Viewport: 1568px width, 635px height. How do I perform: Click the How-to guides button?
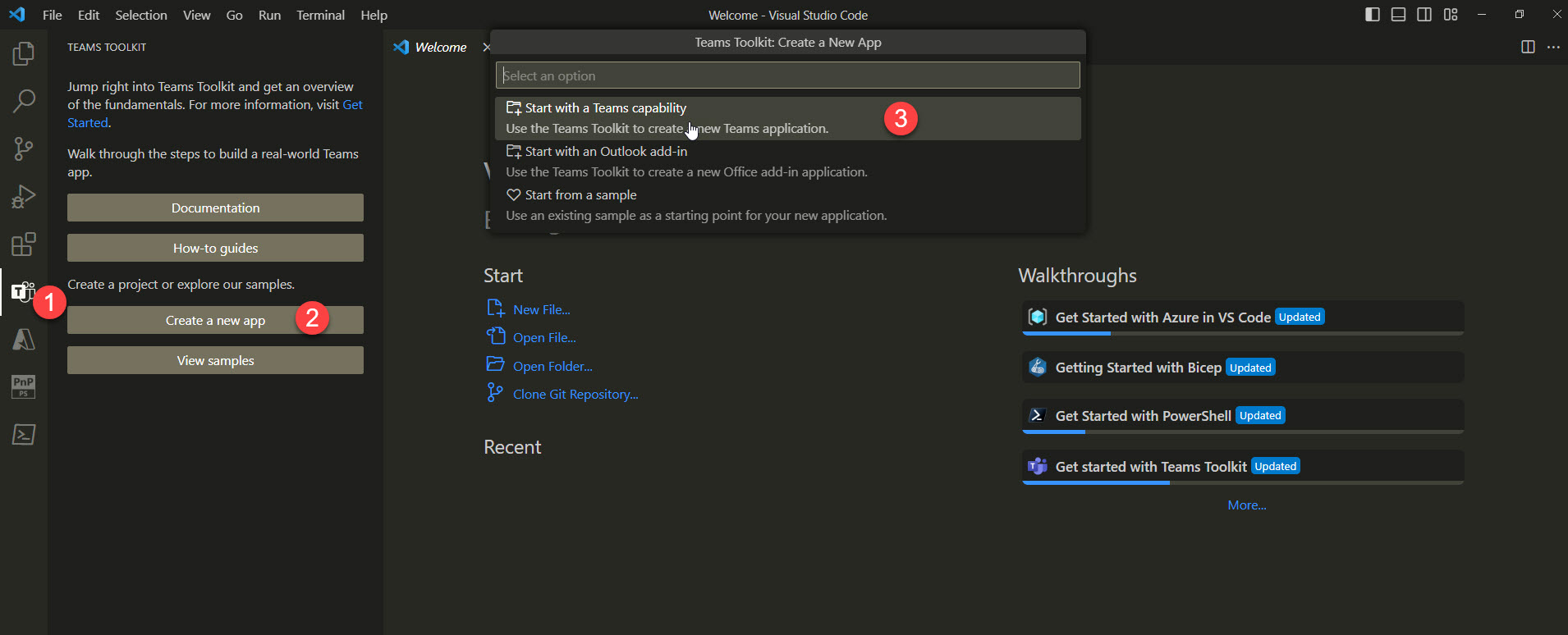click(215, 248)
